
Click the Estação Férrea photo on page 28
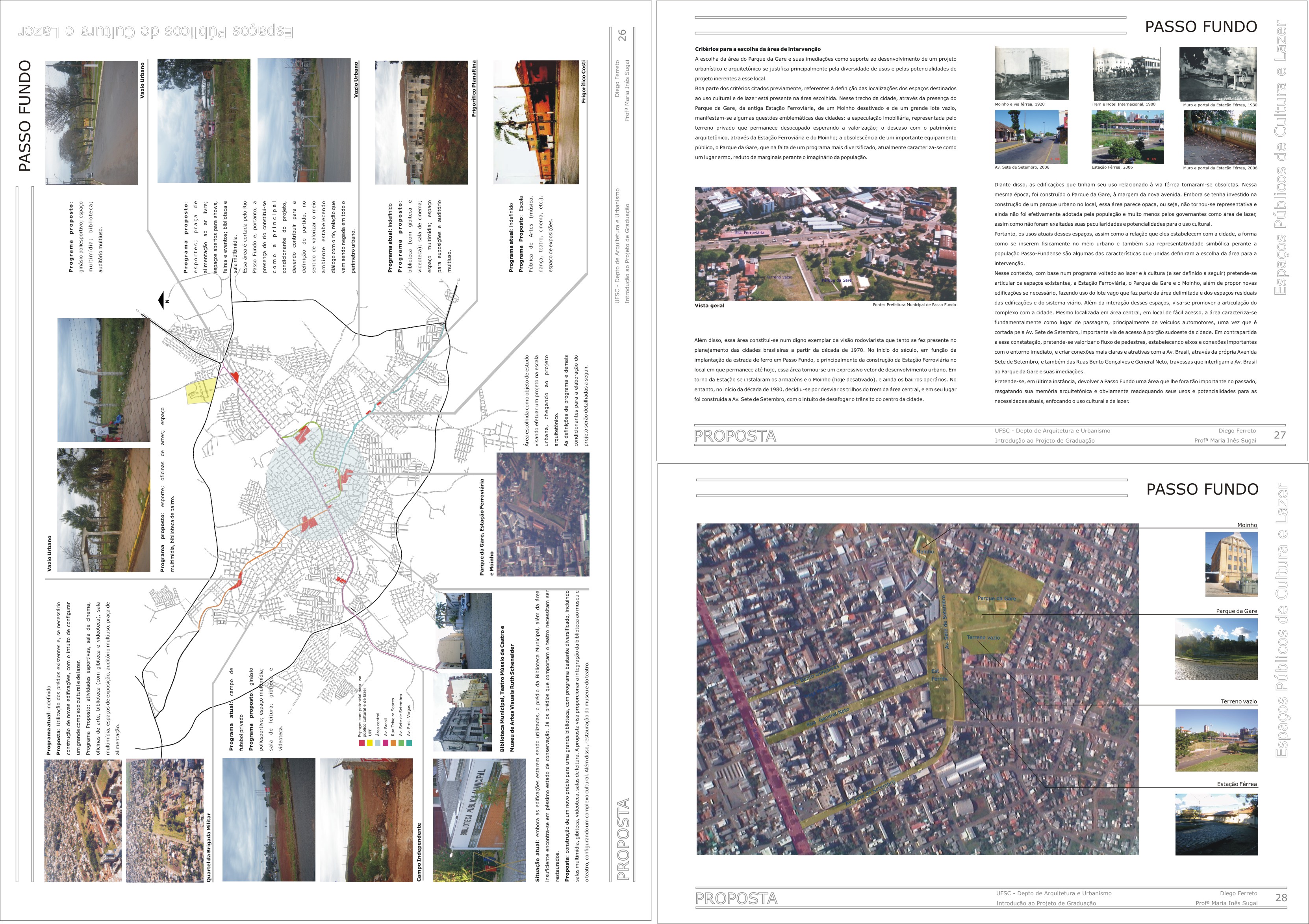[1216, 824]
